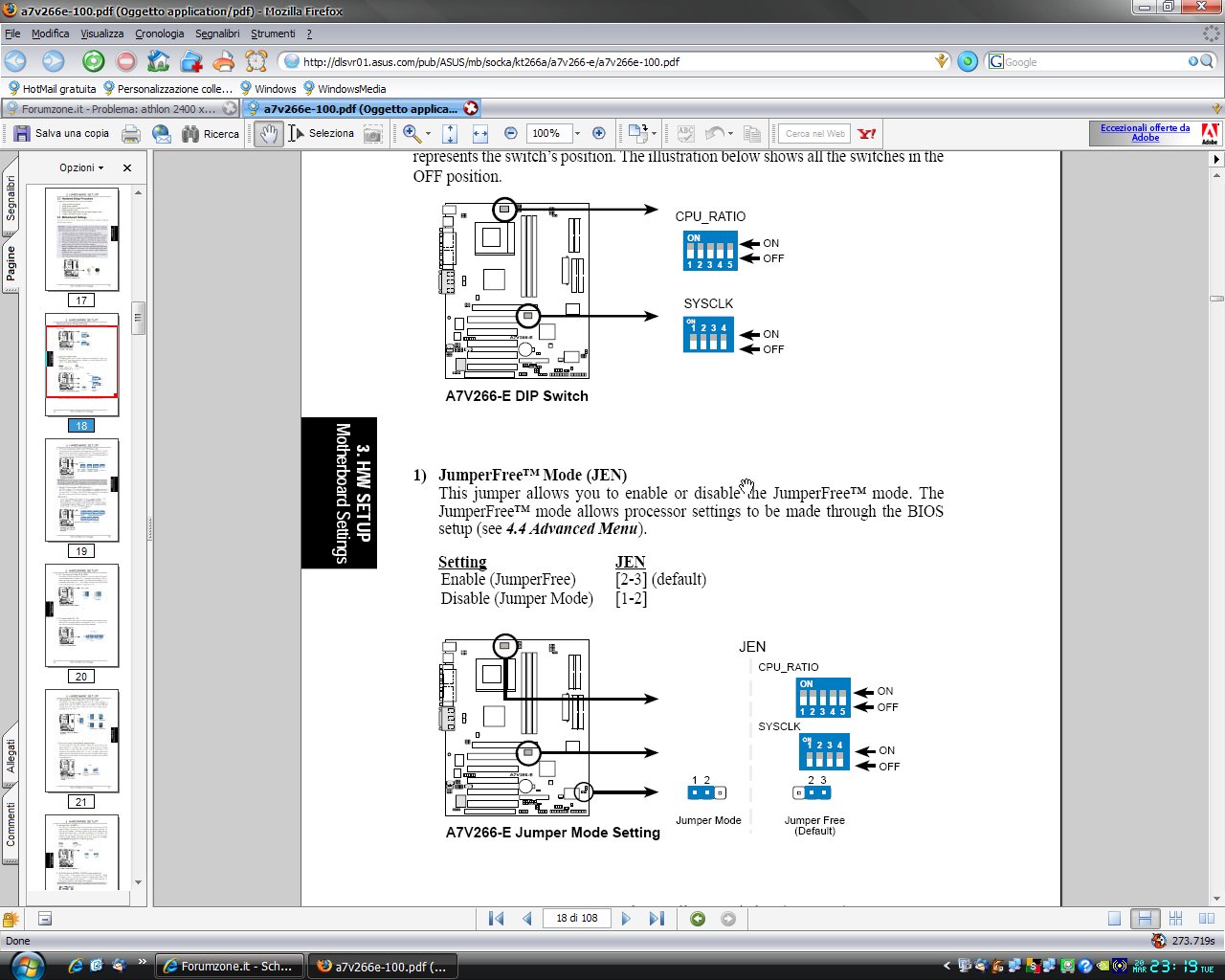Select the page 20 thumbnail
The image size is (1225, 980).
coord(82,615)
